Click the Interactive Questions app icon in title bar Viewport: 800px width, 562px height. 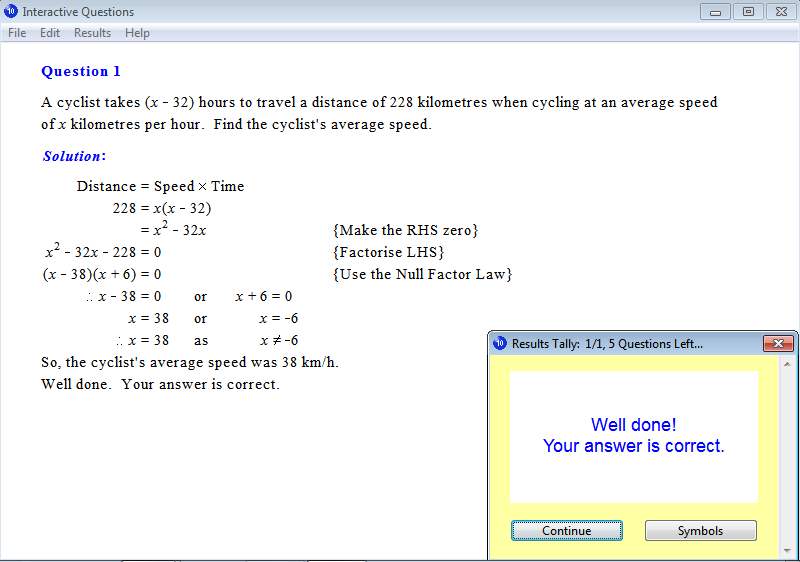(x=11, y=12)
